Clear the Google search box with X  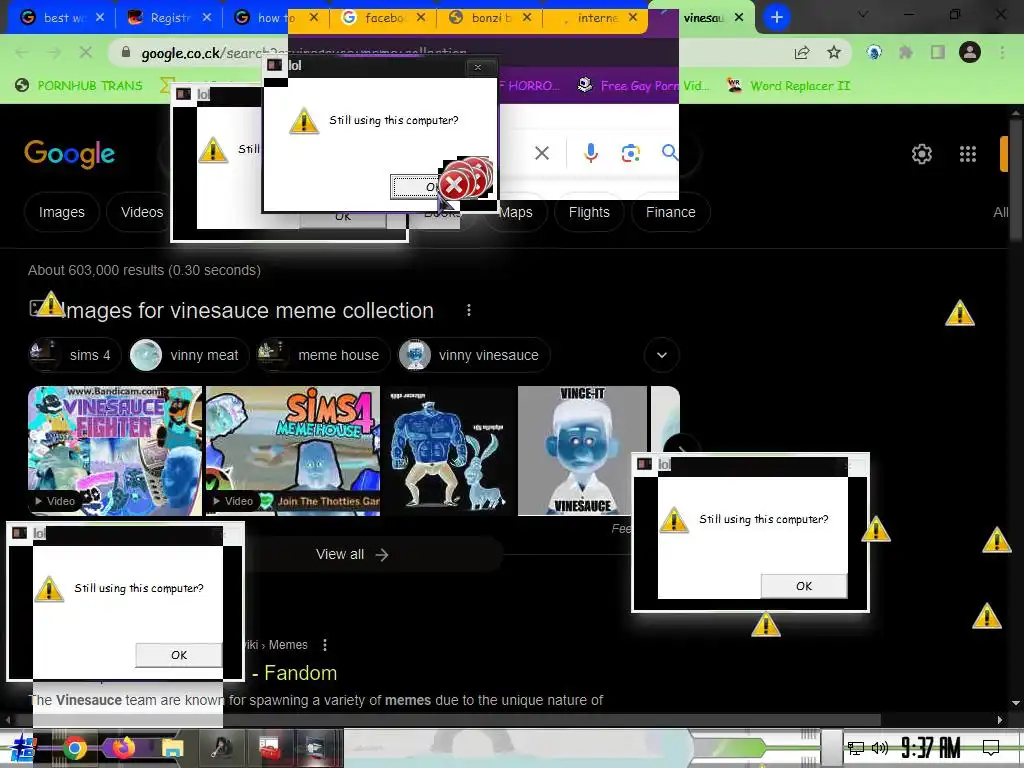click(541, 153)
